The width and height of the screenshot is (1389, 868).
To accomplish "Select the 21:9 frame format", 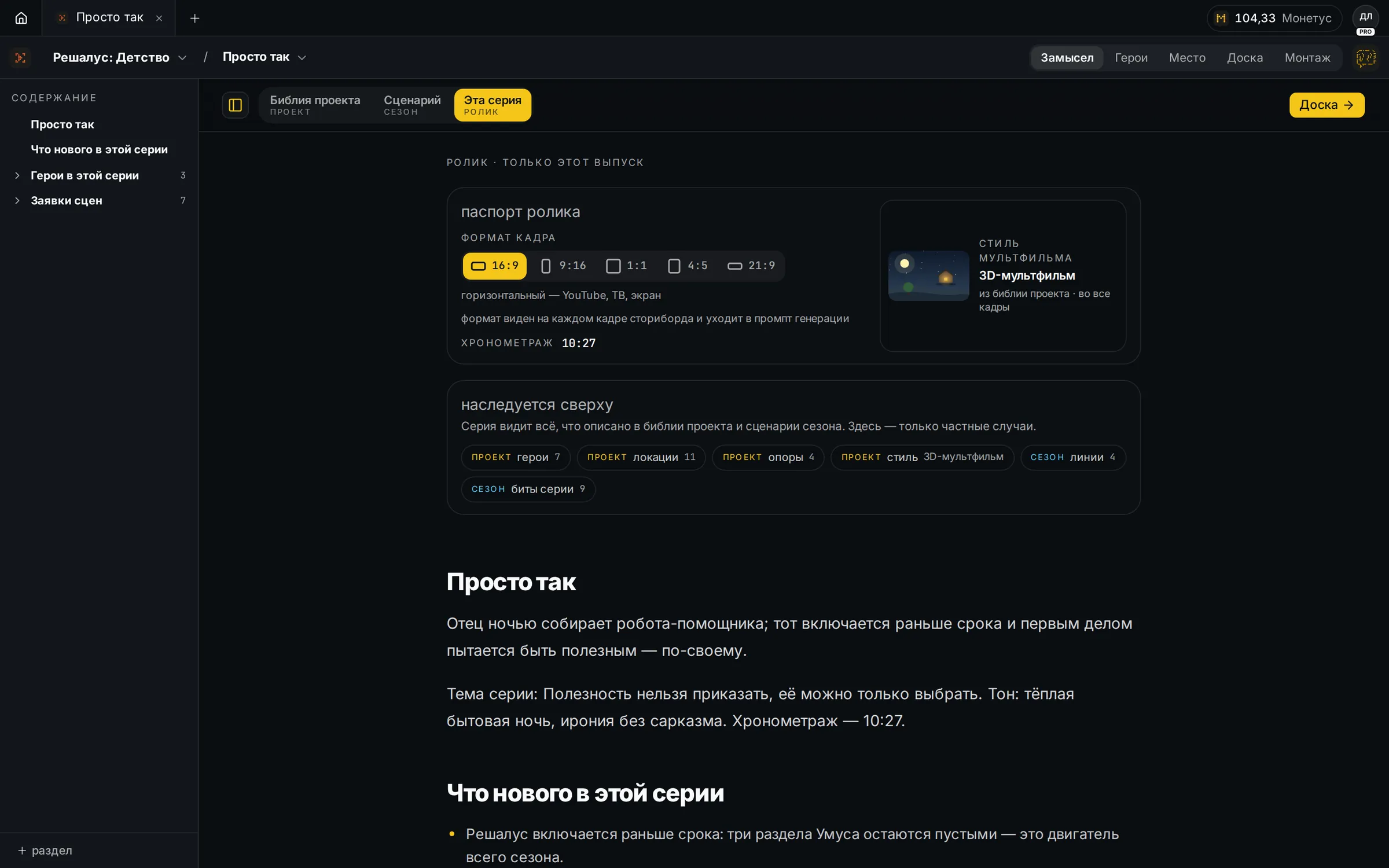I will click(751, 266).
